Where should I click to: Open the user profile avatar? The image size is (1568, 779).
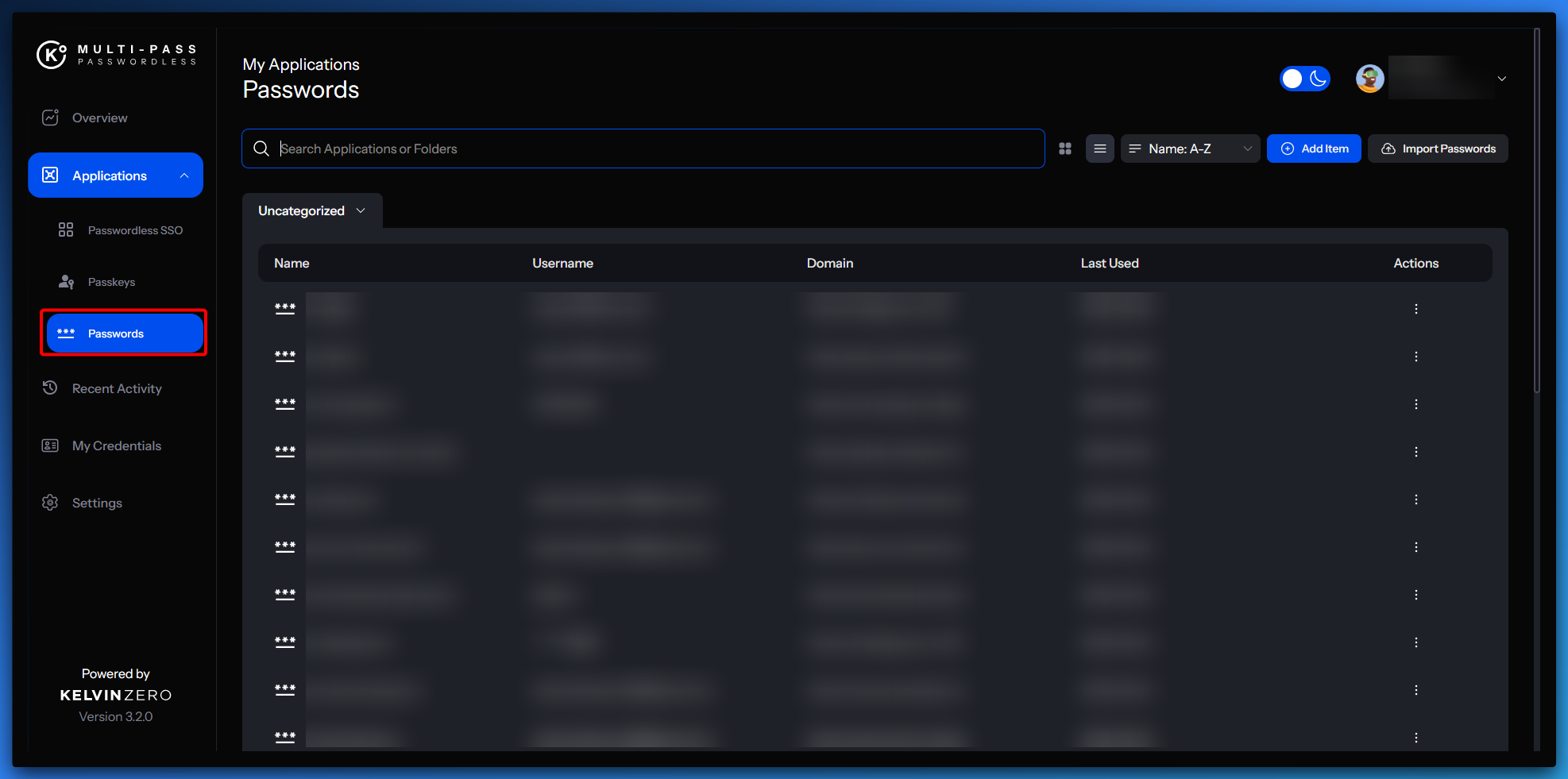(1369, 79)
